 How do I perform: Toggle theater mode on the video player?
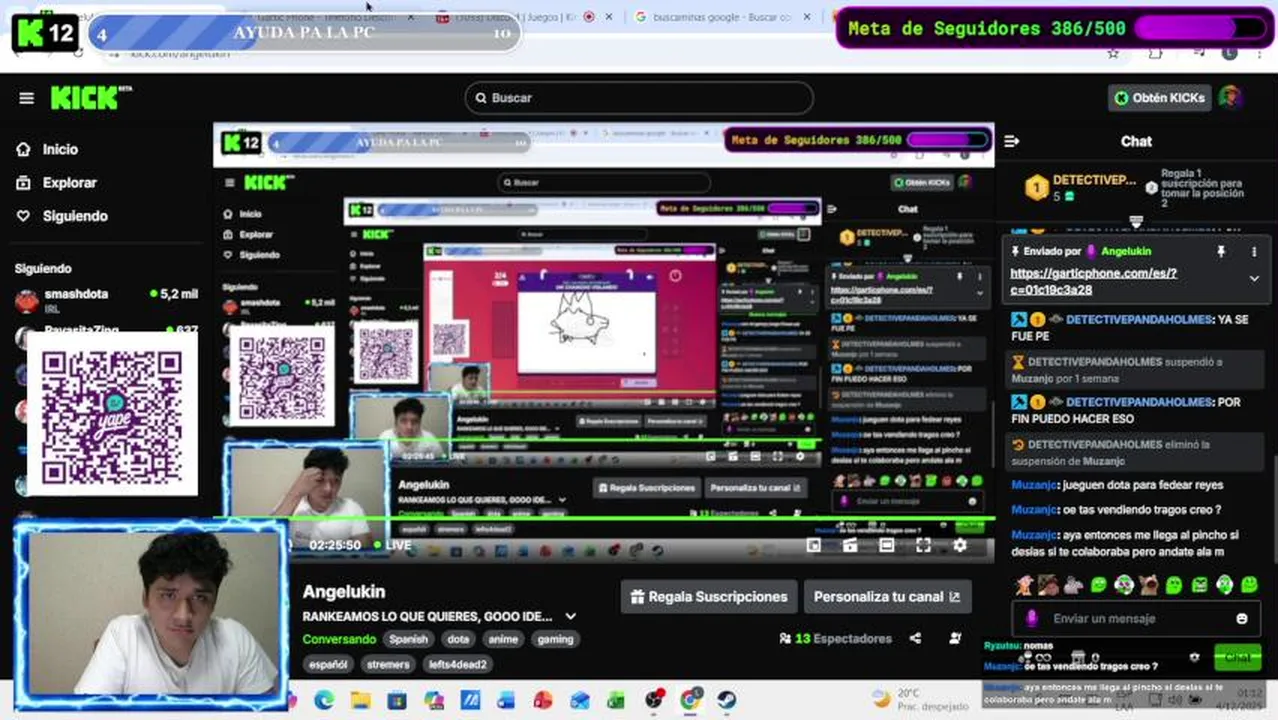[x=886, y=545]
